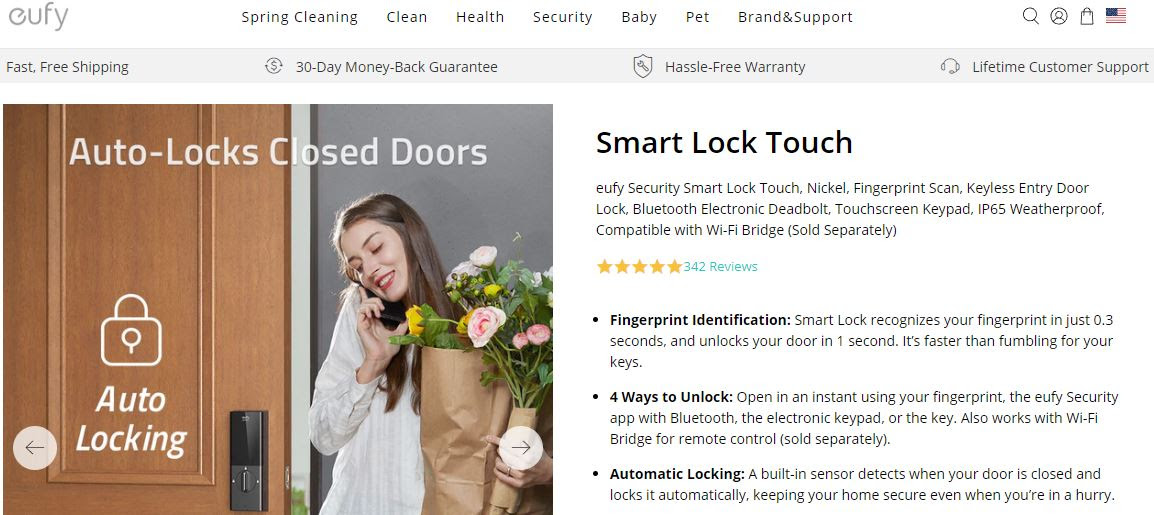Click the Auto-Locks Closed Doors product image
The width and height of the screenshot is (1154, 515).
(x=278, y=309)
